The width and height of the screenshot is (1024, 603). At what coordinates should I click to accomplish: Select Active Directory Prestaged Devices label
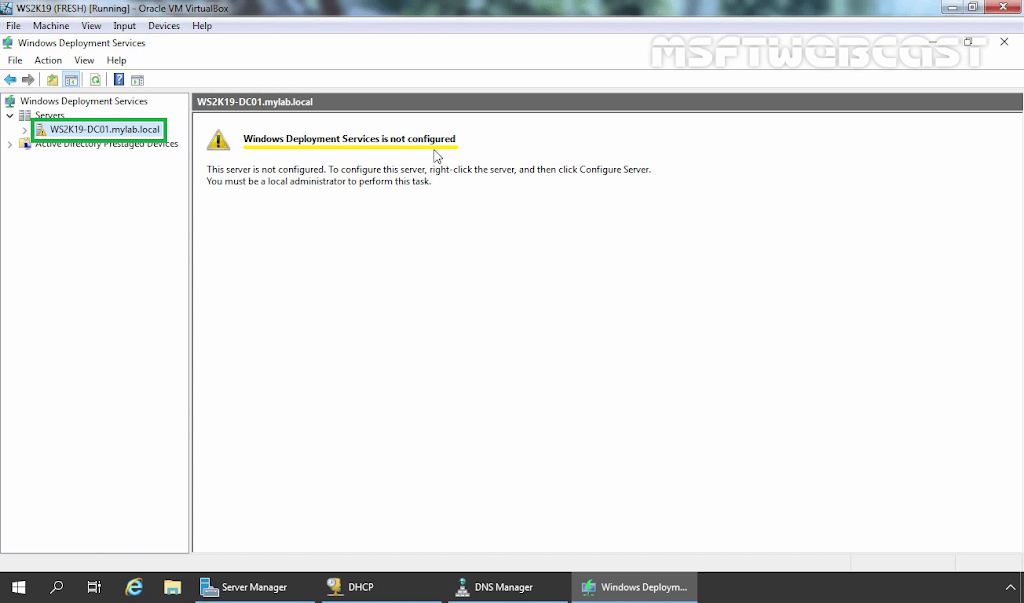tap(106, 144)
